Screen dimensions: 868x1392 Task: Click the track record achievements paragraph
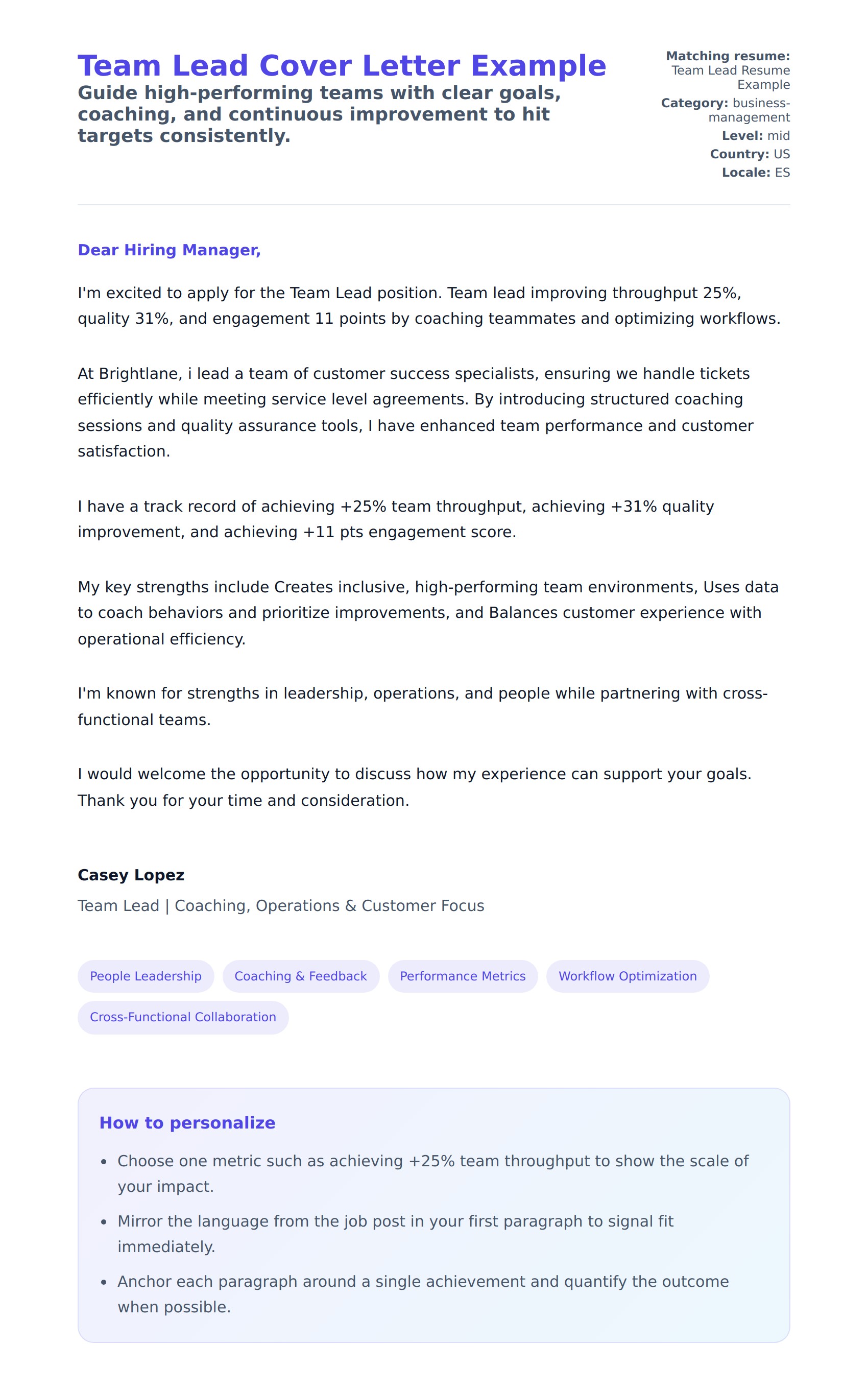coord(396,519)
